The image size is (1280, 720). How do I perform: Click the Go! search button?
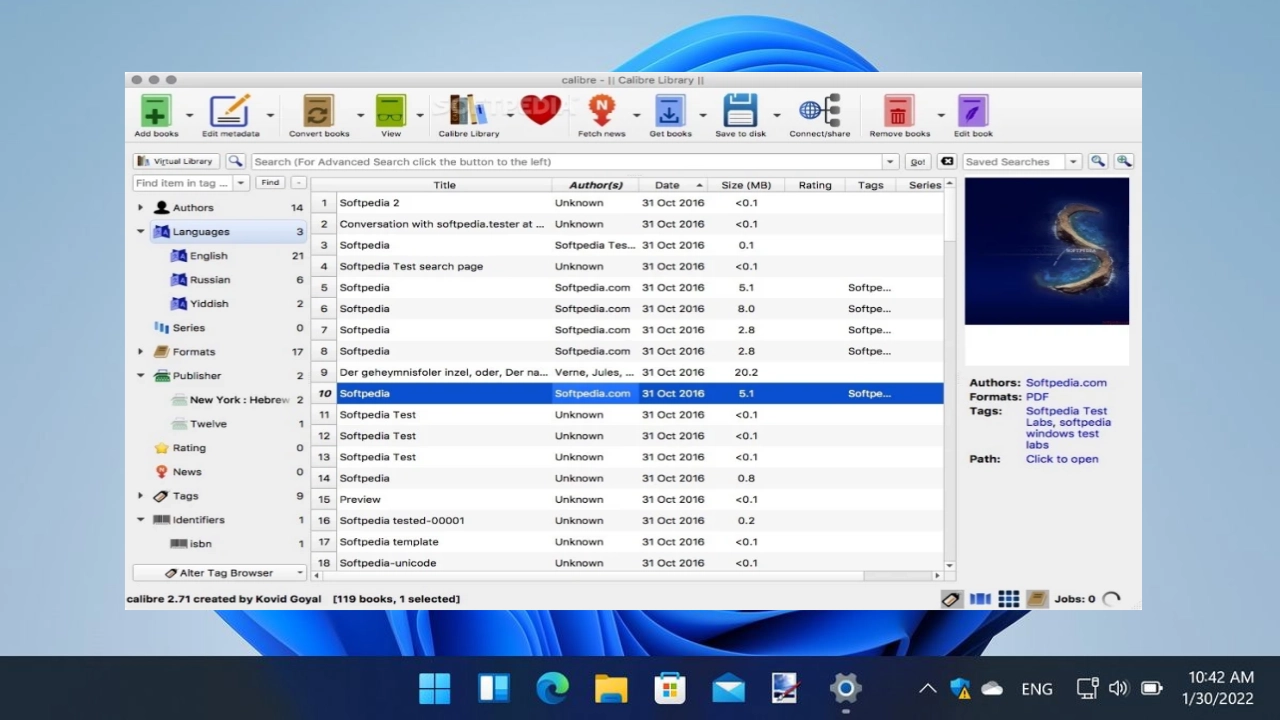click(917, 161)
